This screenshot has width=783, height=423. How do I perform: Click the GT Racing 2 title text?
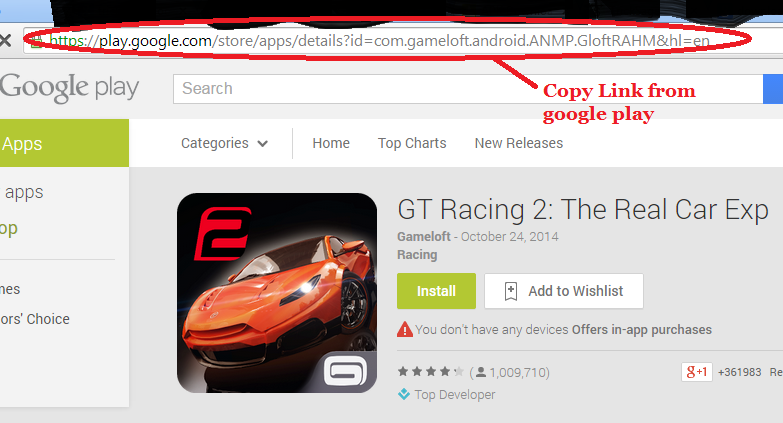[x=583, y=209]
